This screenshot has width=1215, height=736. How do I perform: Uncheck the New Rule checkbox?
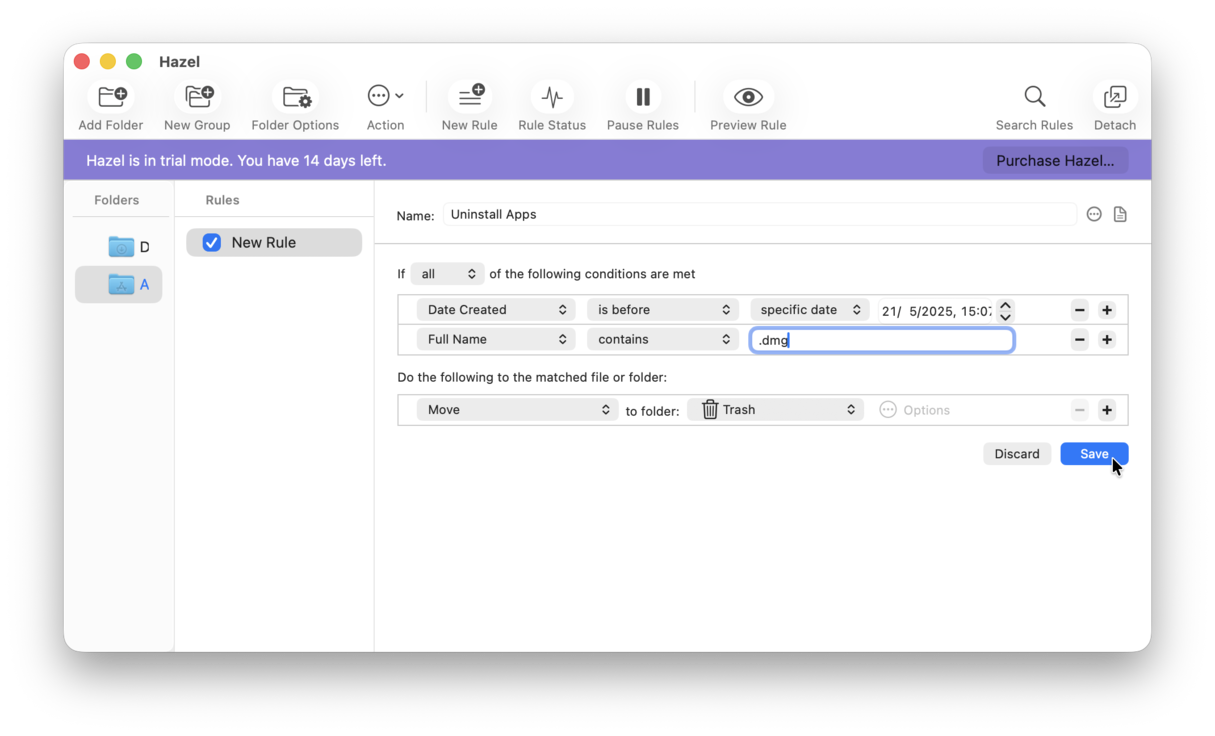point(212,242)
